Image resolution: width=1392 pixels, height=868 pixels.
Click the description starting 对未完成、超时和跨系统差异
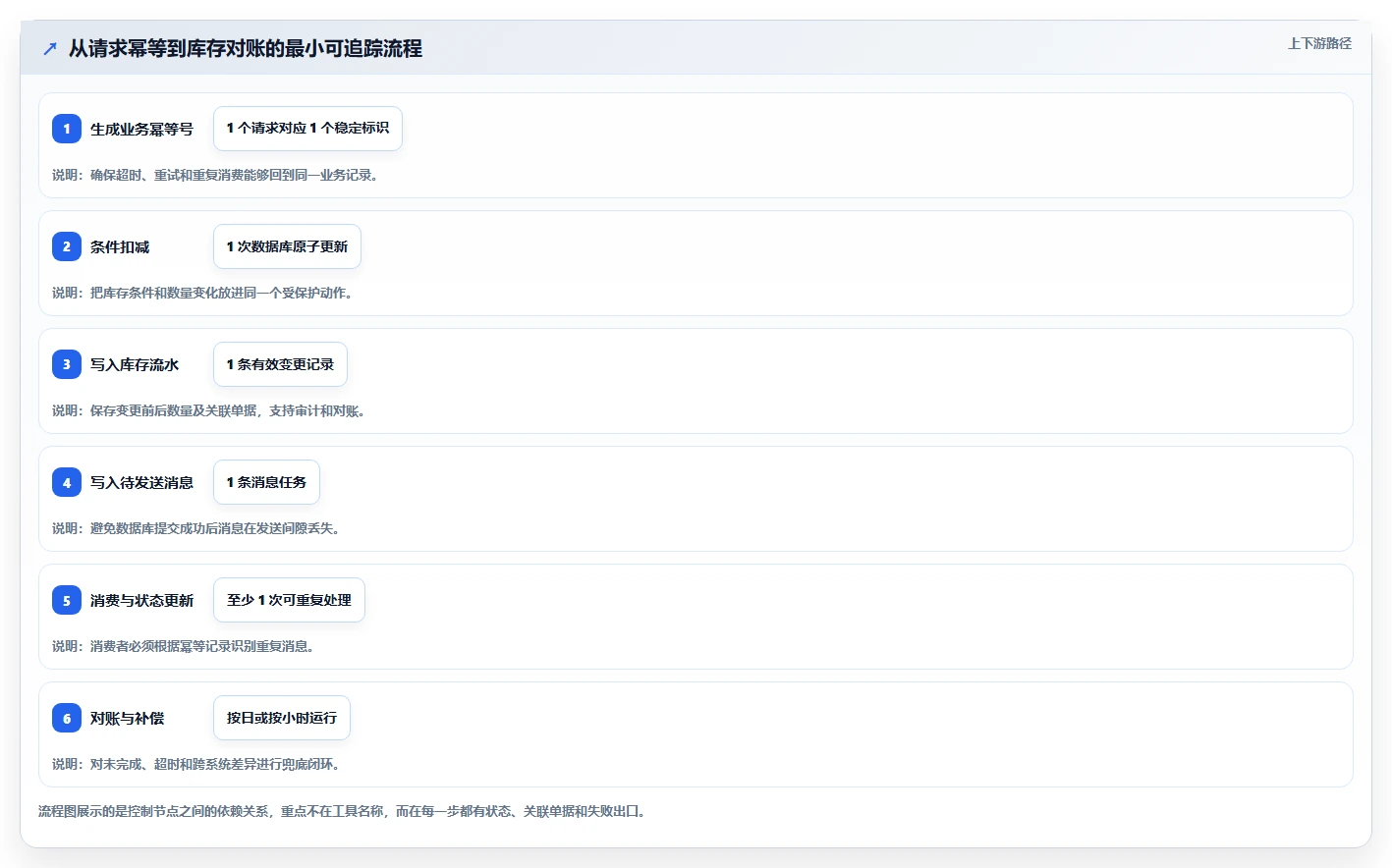coord(195,764)
